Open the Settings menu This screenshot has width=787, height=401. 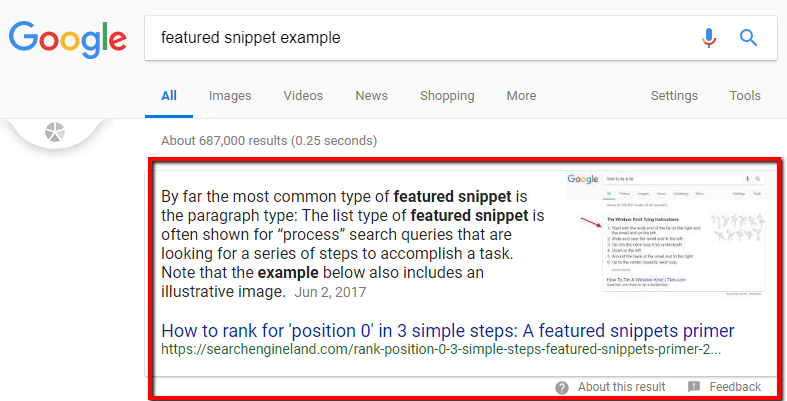click(x=674, y=96)
